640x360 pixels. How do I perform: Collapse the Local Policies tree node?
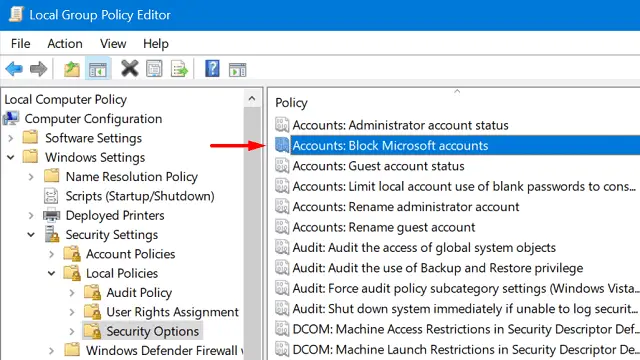(x=51, y=273)
